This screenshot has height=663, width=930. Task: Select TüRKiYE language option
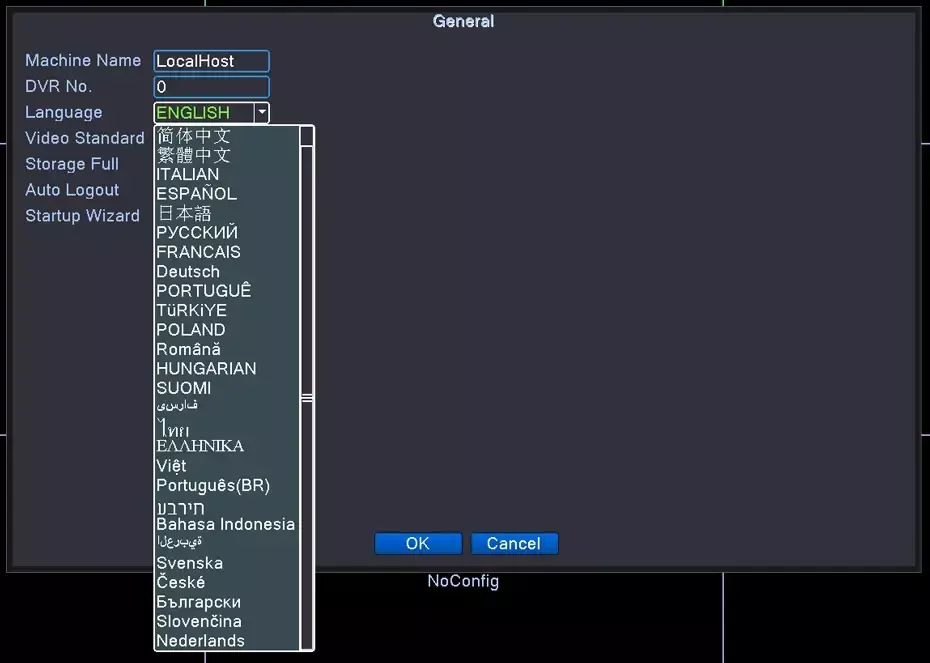(x=191, y=310)
